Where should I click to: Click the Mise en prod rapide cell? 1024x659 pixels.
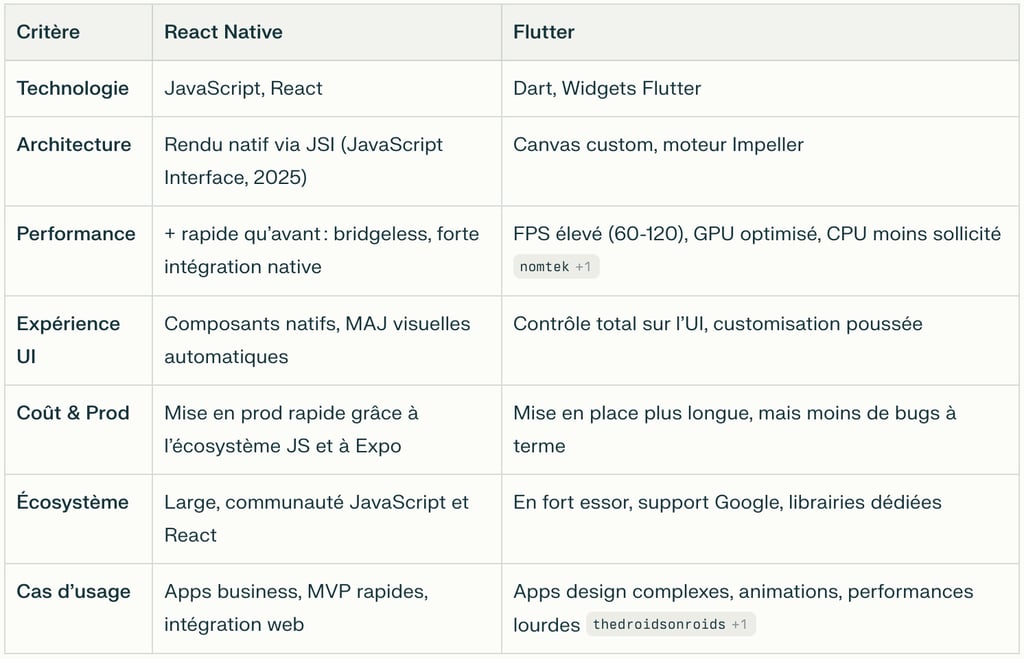point(291,429)
